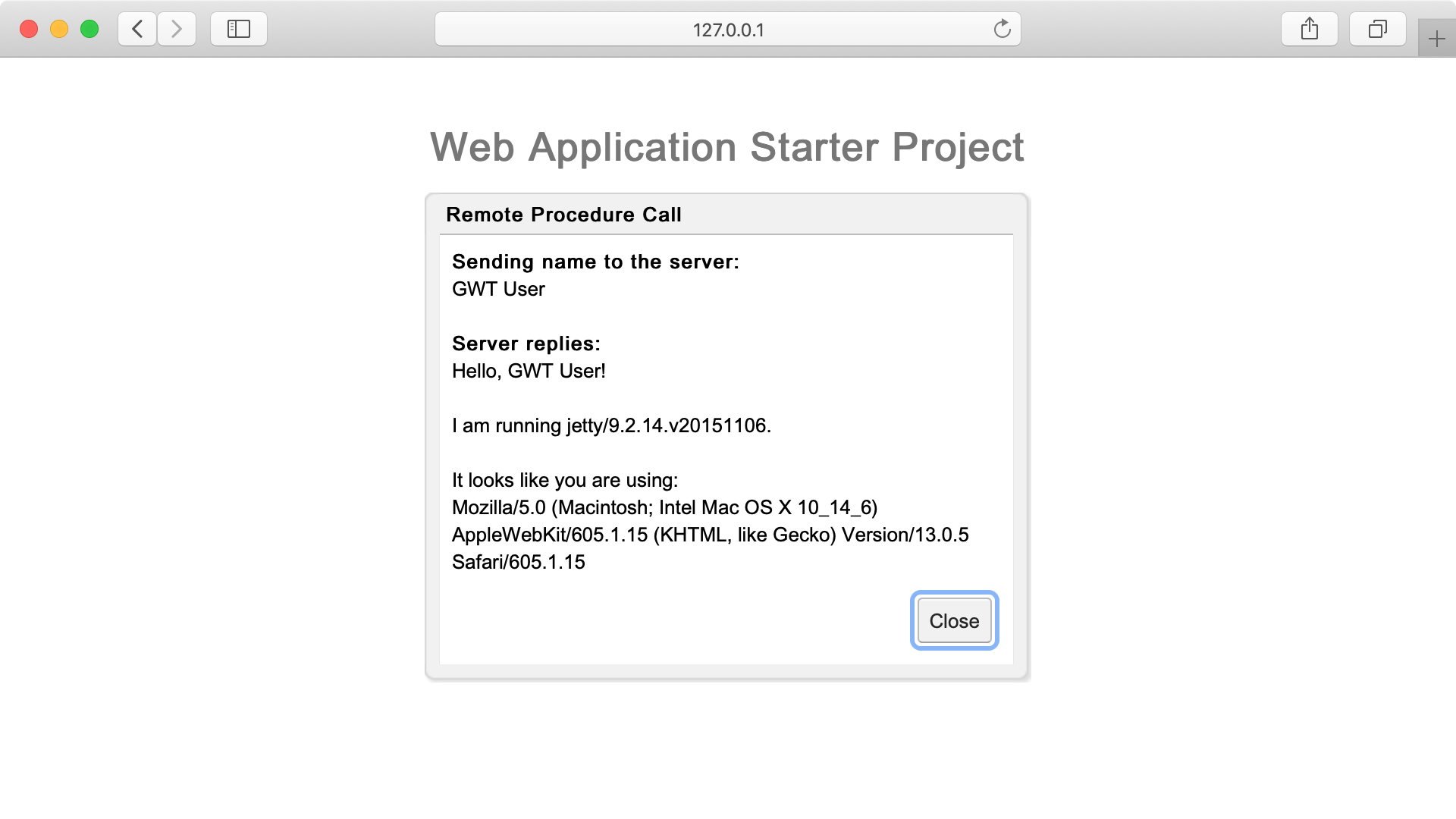Screen dimensions: 1456x819
Task: Show all tabs overview icon
Action: [x=1378, y=30]
